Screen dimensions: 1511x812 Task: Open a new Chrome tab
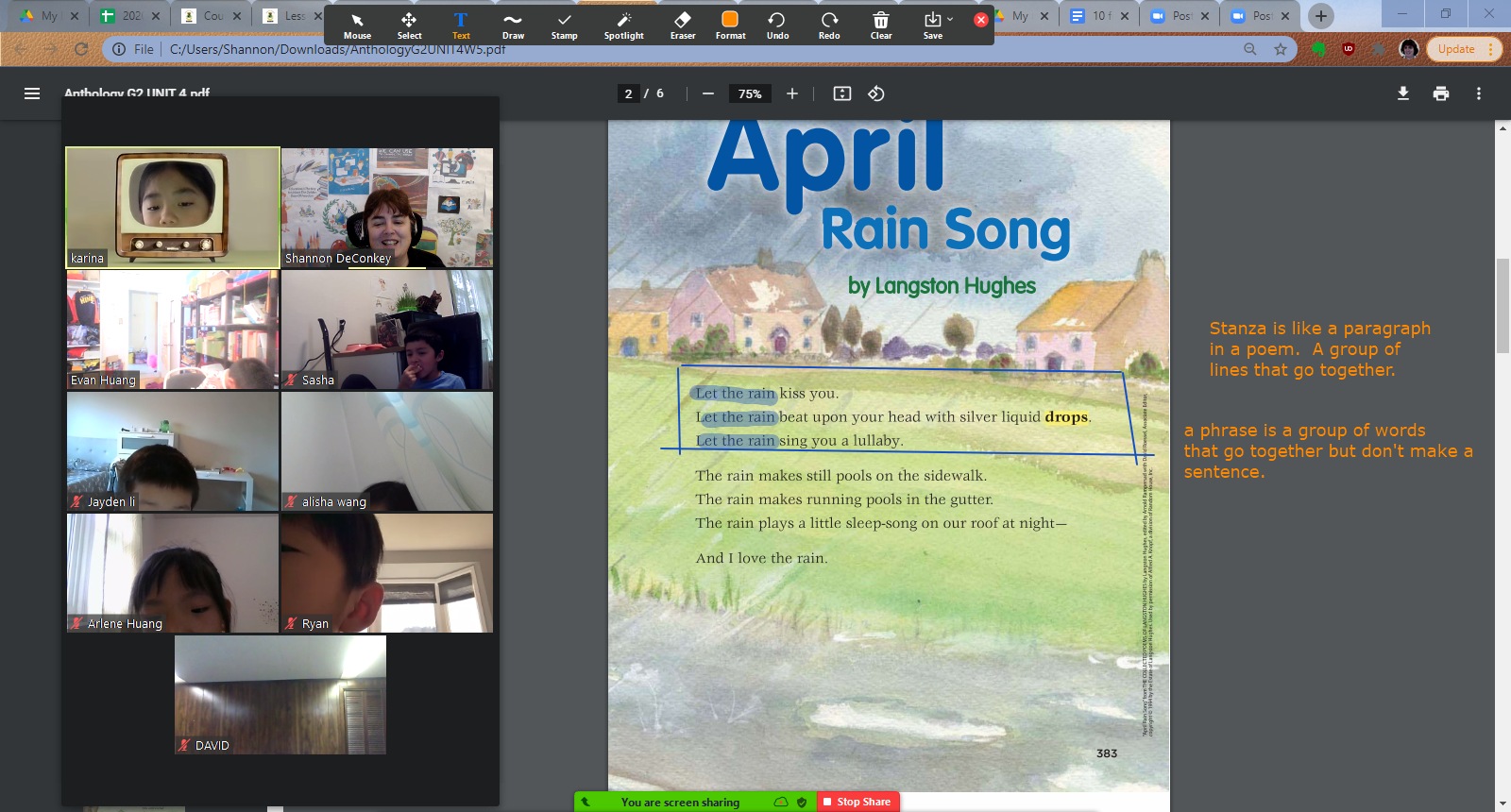click(x=1321, y=16)
